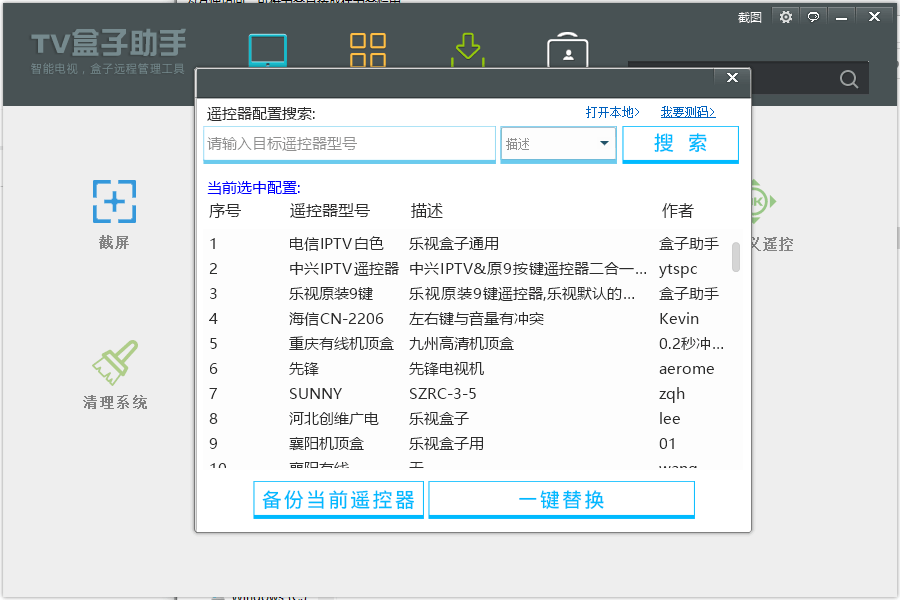Click the feedback chat bubble icon
The width and height of the screenshot is (900, 600).
tap(813, 17)
